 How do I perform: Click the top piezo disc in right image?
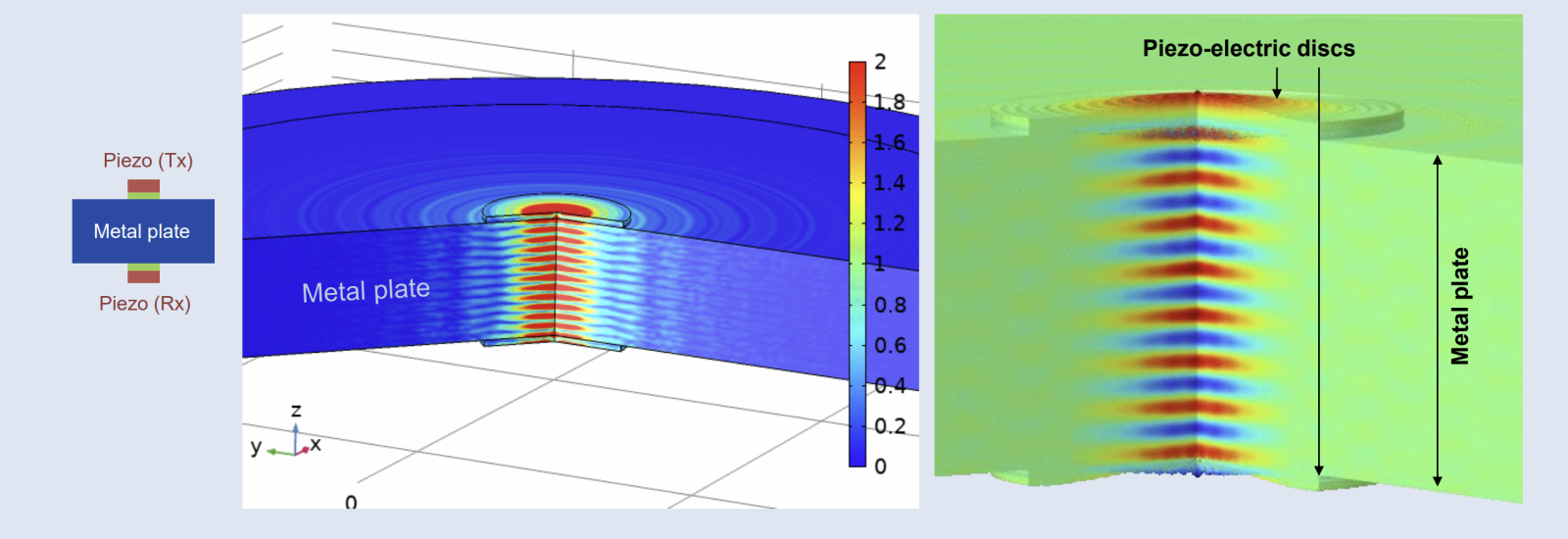pos(1198,108)
